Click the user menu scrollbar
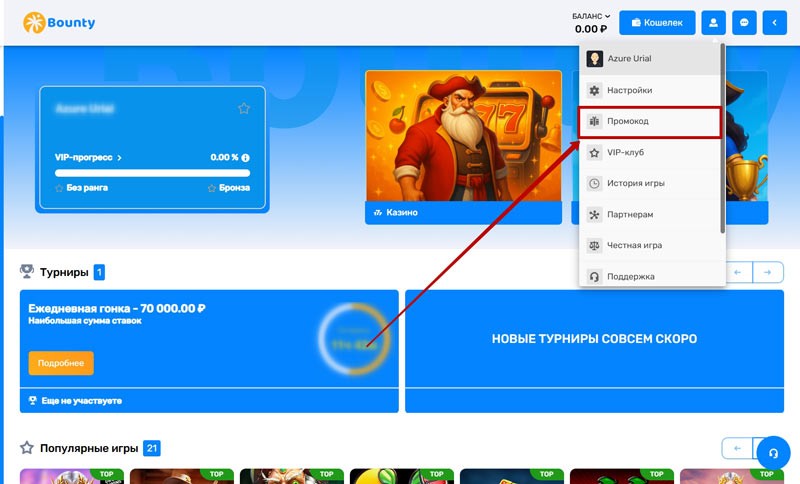The width and height of the screenshot is (800, 484). tap(722, 140)
